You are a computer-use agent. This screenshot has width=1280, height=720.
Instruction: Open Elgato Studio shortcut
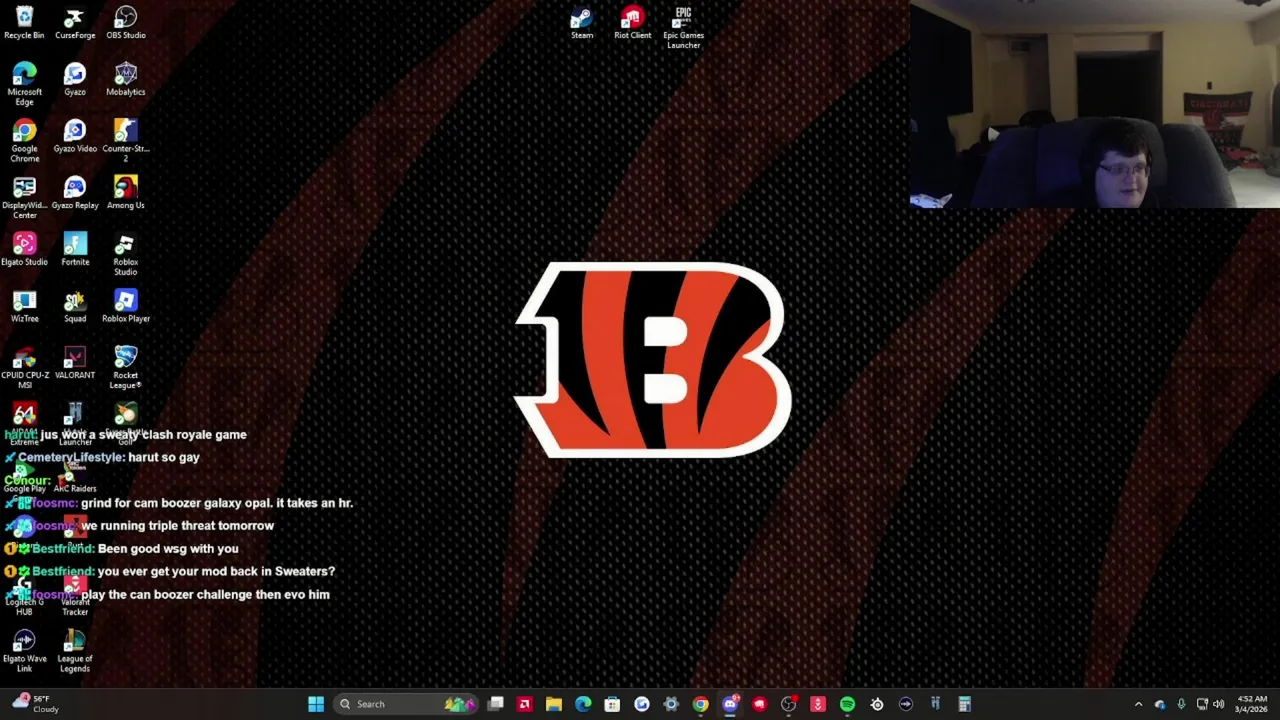[24, 250]
